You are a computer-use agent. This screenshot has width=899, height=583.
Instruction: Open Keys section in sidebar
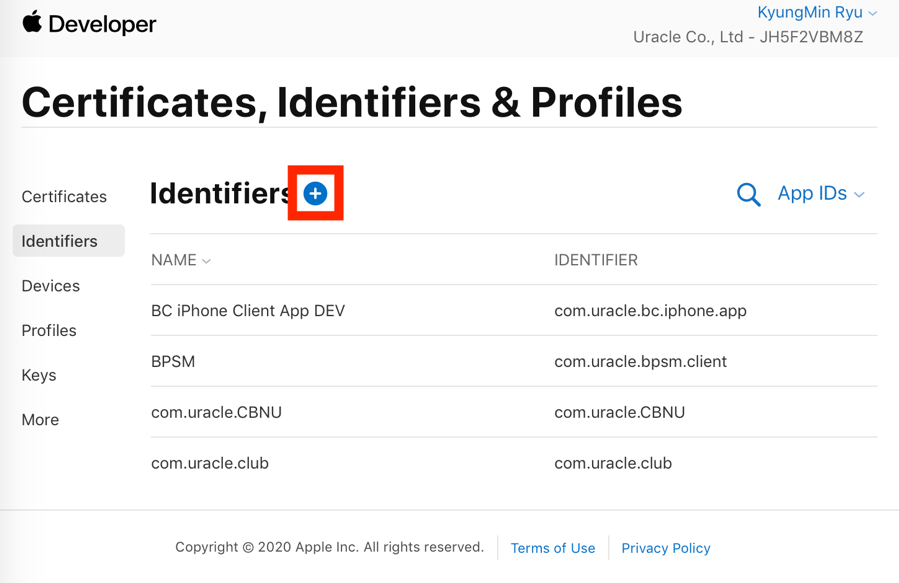pos(39,375)
